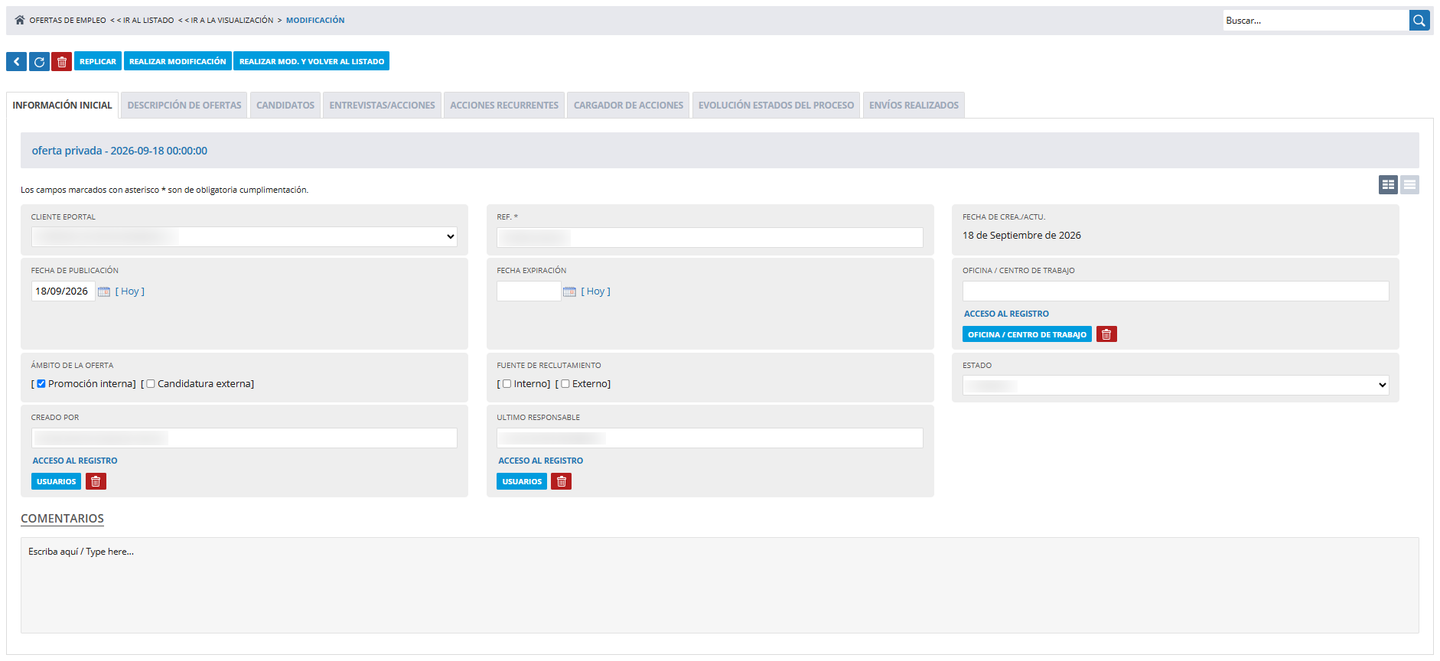Enable Interno recruitment source
1440x661 pixels.
507,384
